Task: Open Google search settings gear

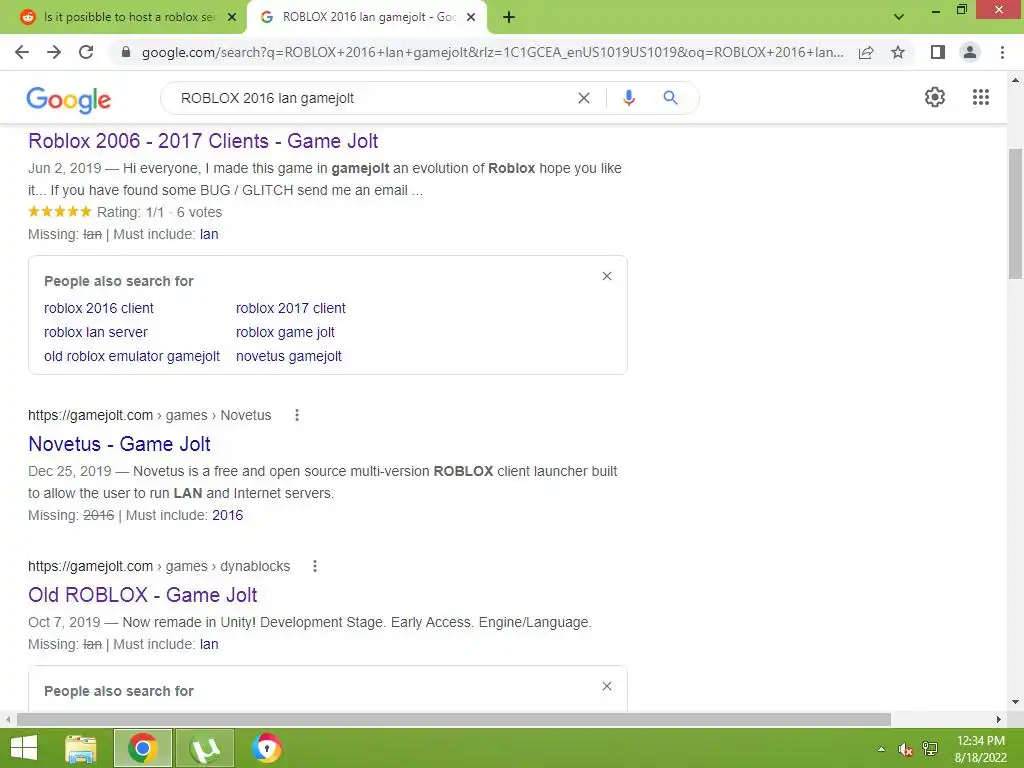Action: pos(935,97)
